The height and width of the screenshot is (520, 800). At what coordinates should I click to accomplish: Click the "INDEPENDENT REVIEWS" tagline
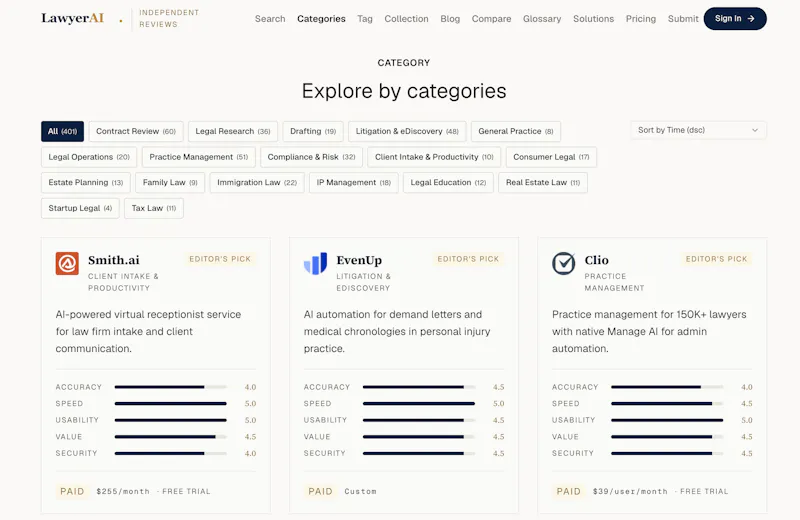169,18
